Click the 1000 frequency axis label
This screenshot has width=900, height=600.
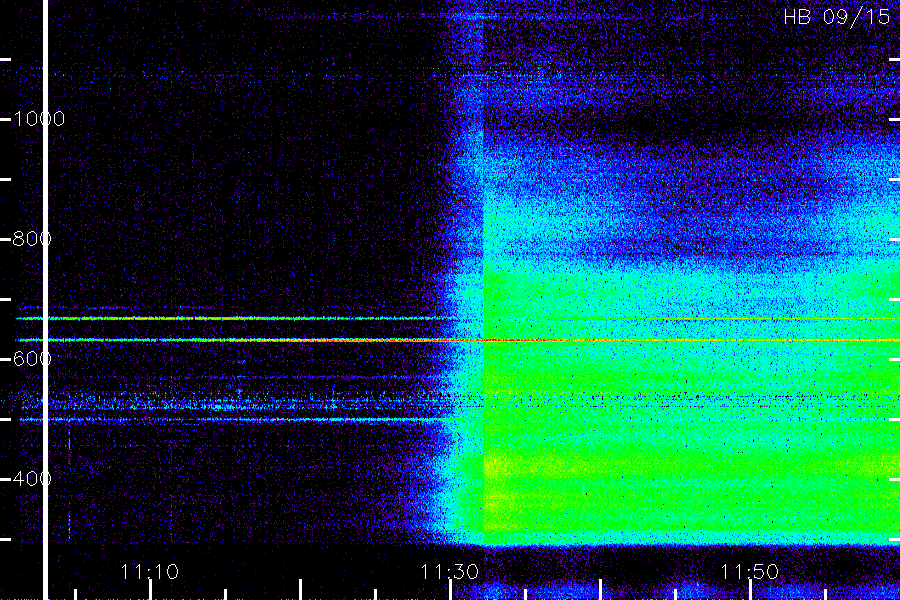(38, 119)
